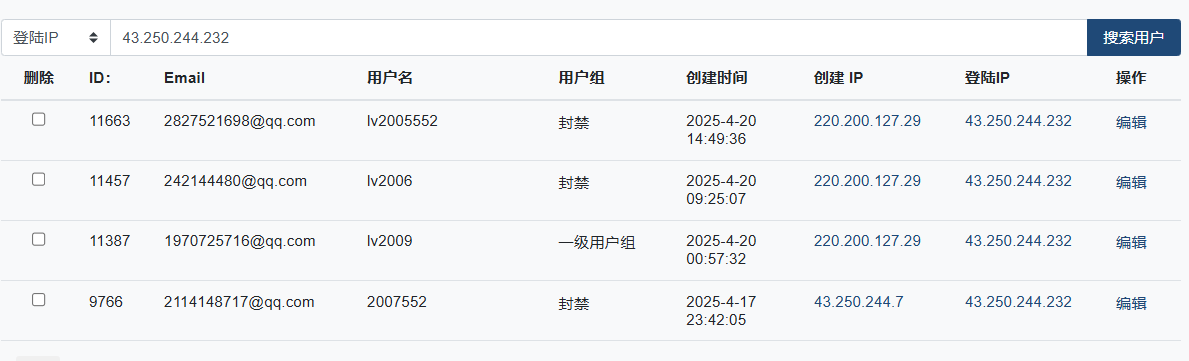Open 编辑 link for user lv2006
This screenshot has height=361, width=1189.
click(x=1131, y=182)
